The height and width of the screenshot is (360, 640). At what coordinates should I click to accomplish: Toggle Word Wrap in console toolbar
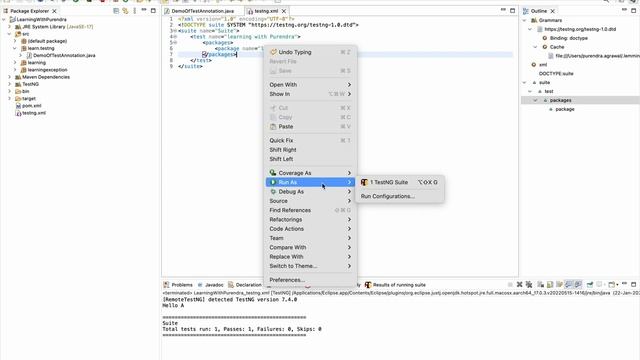tap(559, 284)
